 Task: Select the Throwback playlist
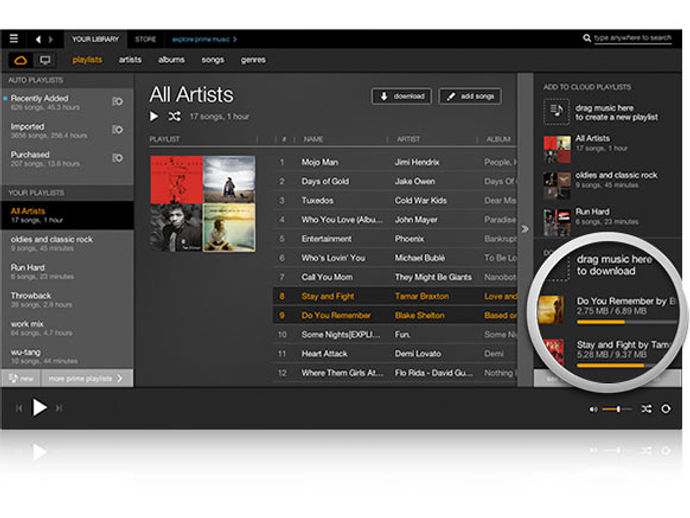[x=67, y=300]
